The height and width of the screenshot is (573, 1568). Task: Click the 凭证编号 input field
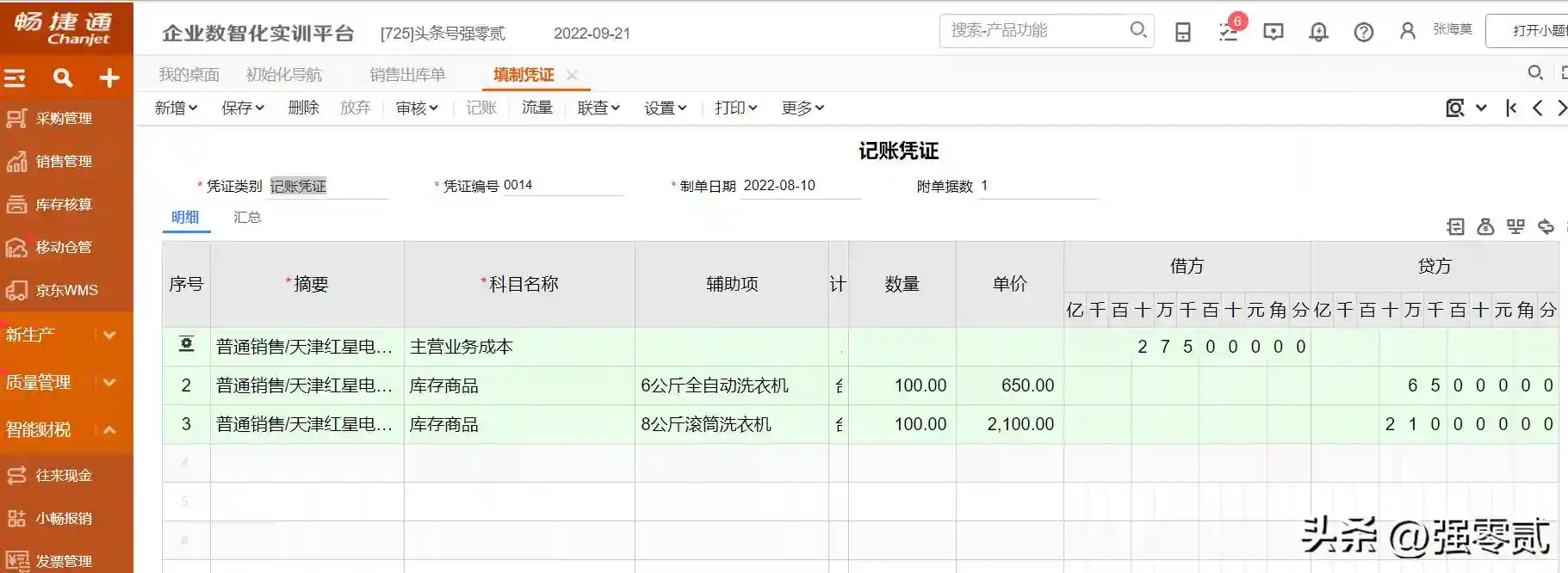click(560, 186)
